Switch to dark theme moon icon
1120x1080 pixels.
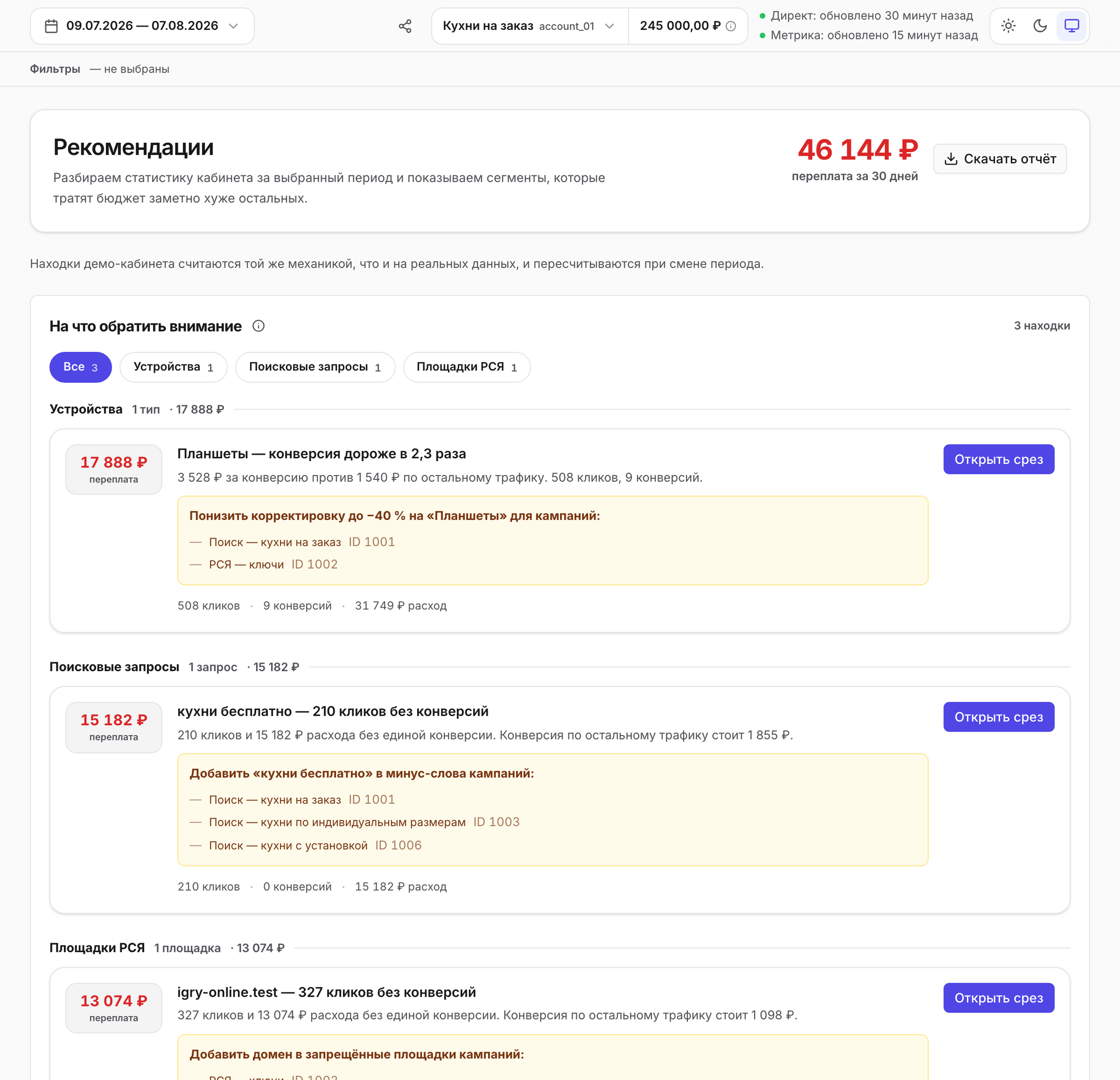[1040, 26]
